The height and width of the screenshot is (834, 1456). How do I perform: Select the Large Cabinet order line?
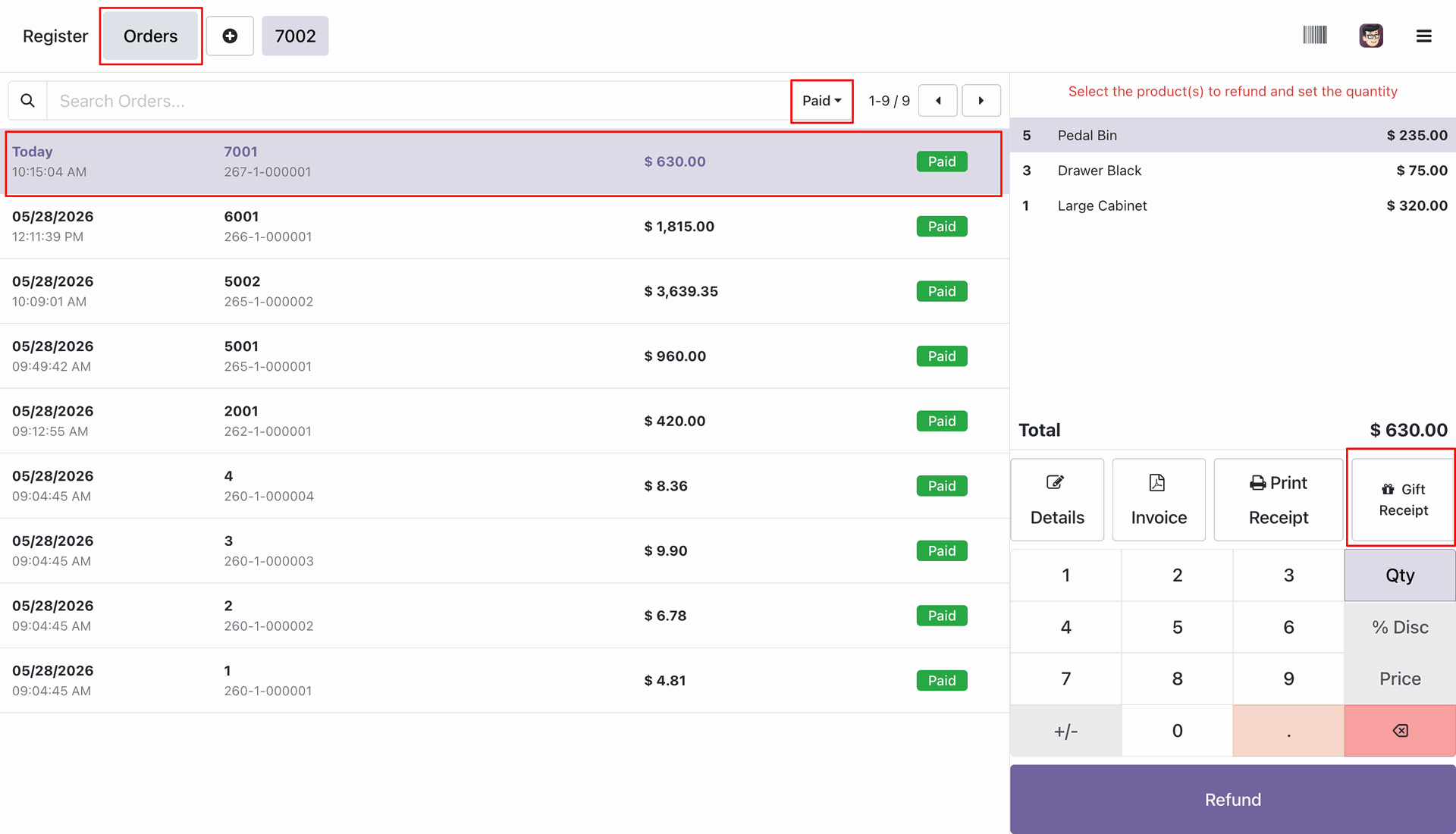[1233, 205]
